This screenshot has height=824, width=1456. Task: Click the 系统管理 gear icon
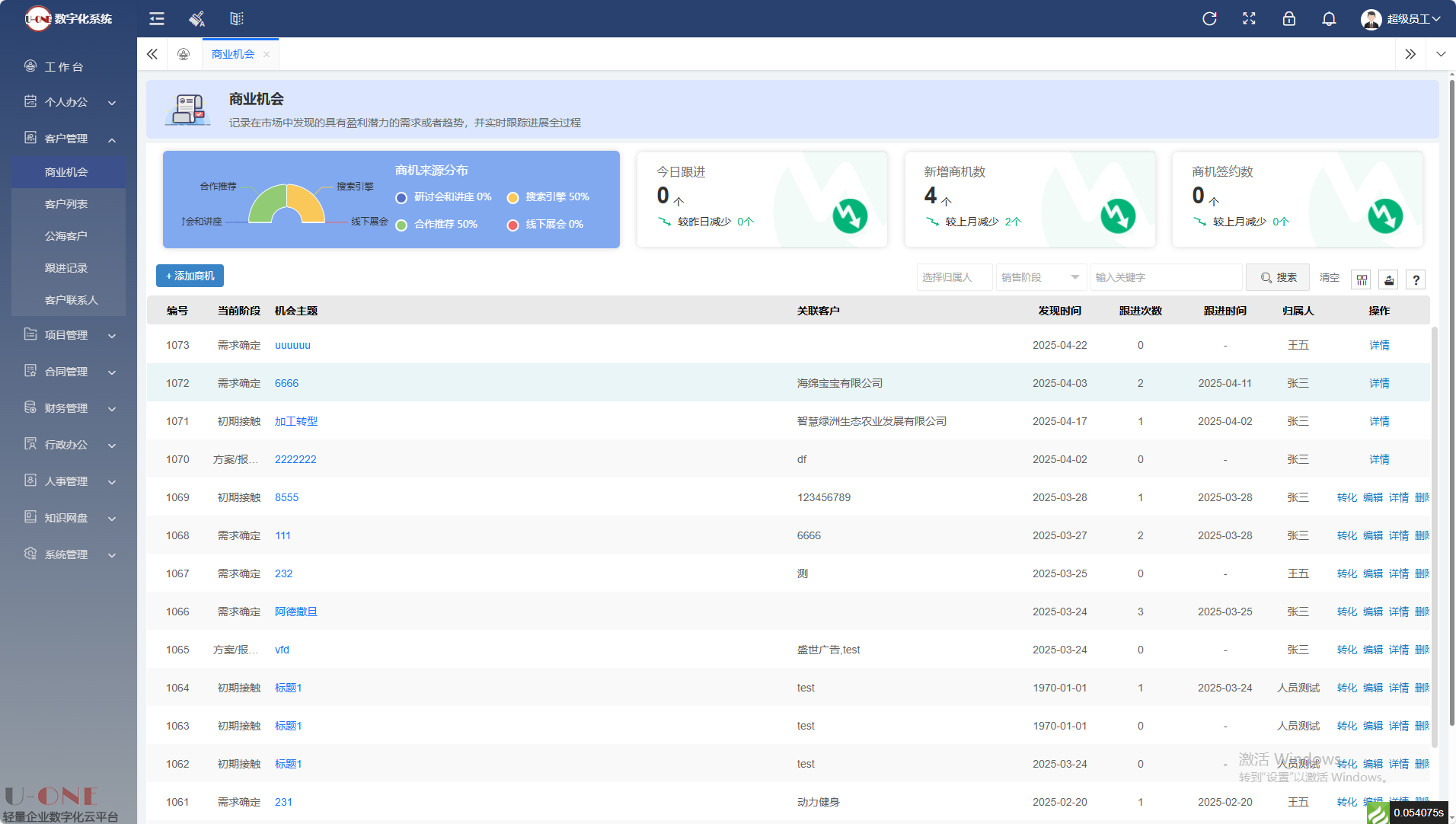(30, 554)
